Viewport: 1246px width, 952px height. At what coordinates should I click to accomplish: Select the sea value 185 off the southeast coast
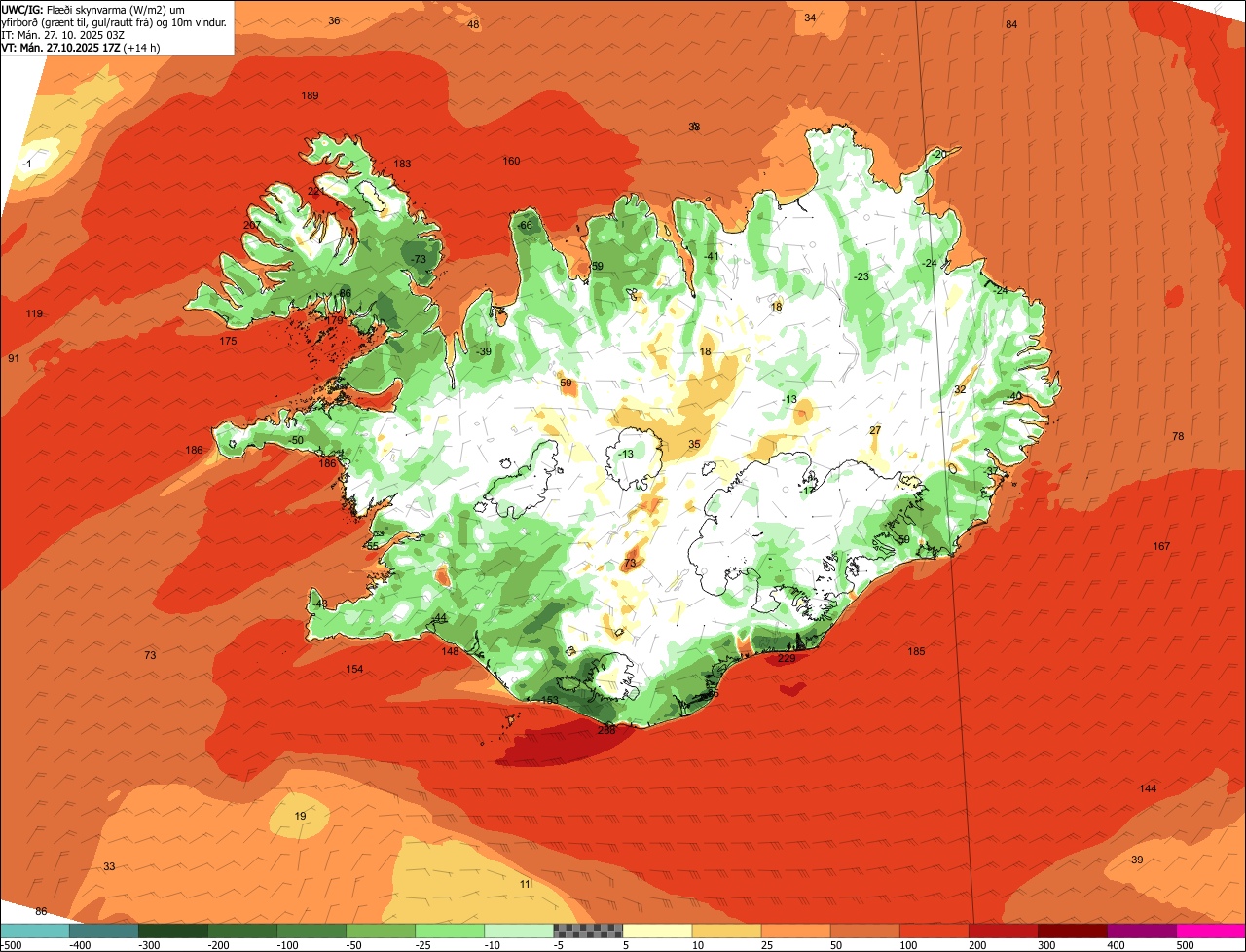click(916, 652)
